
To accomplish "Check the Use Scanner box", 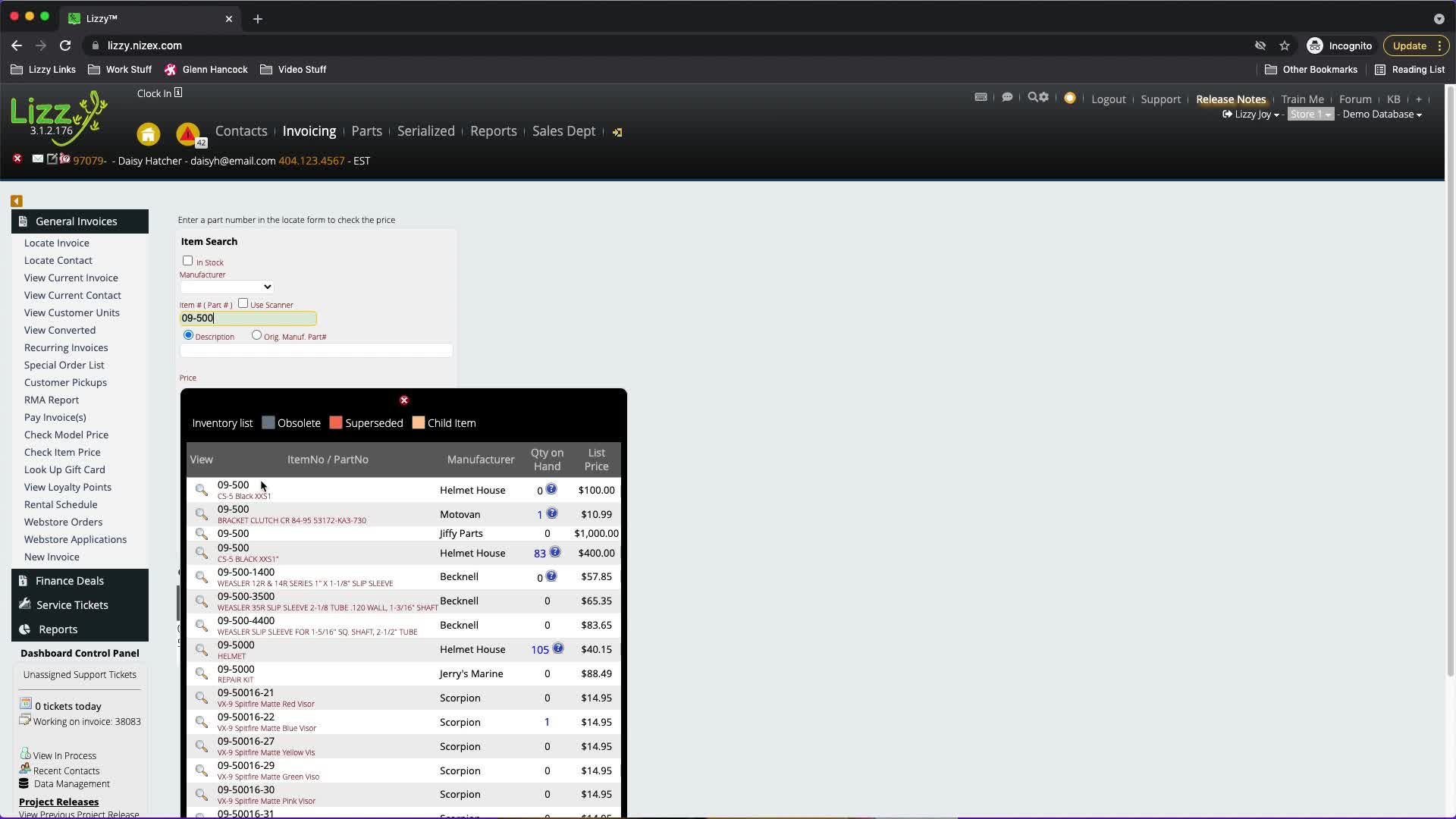I will click(243, 303).
